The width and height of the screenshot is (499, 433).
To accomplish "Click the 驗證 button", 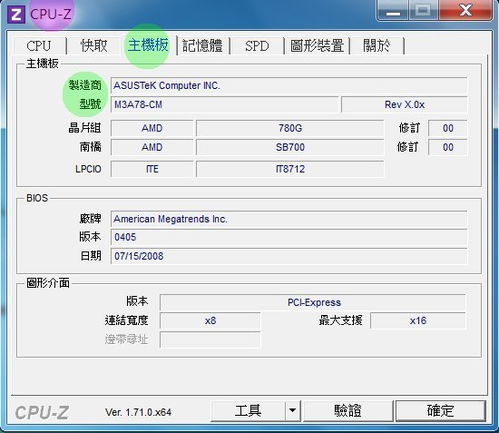I will (348, 411).
